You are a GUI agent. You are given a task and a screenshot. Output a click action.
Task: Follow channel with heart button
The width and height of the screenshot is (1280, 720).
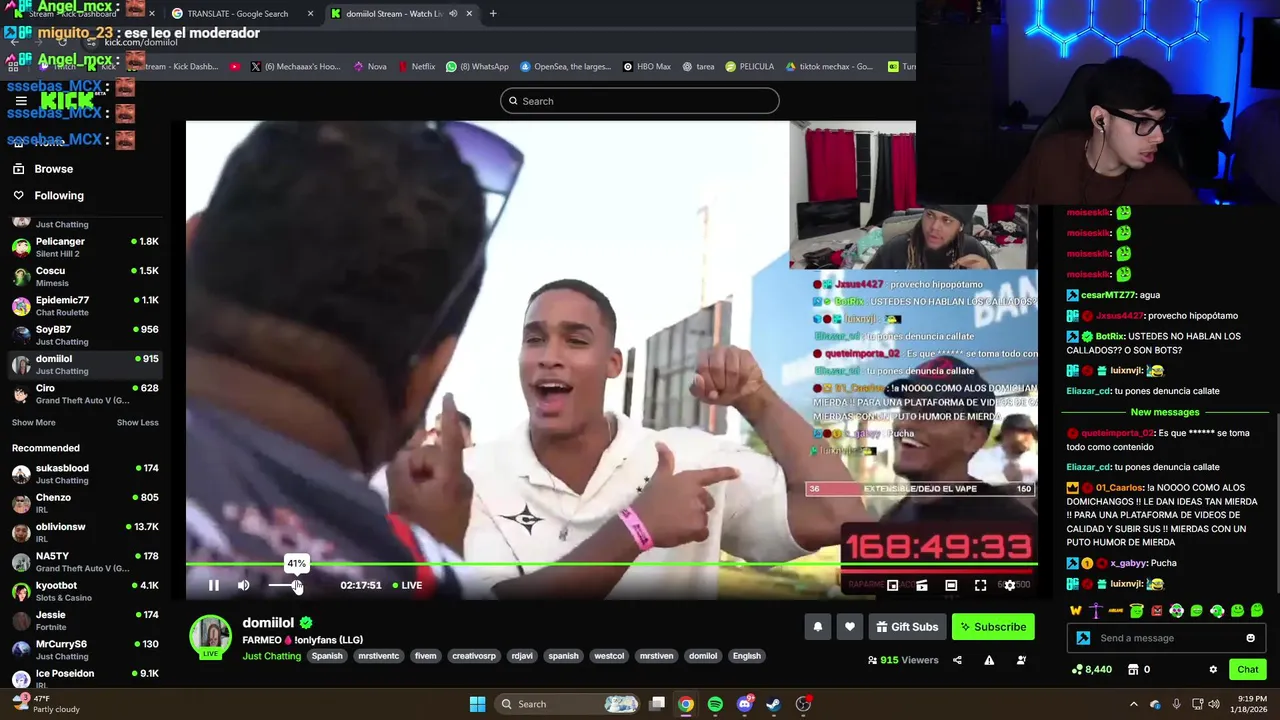pos(849,627)
